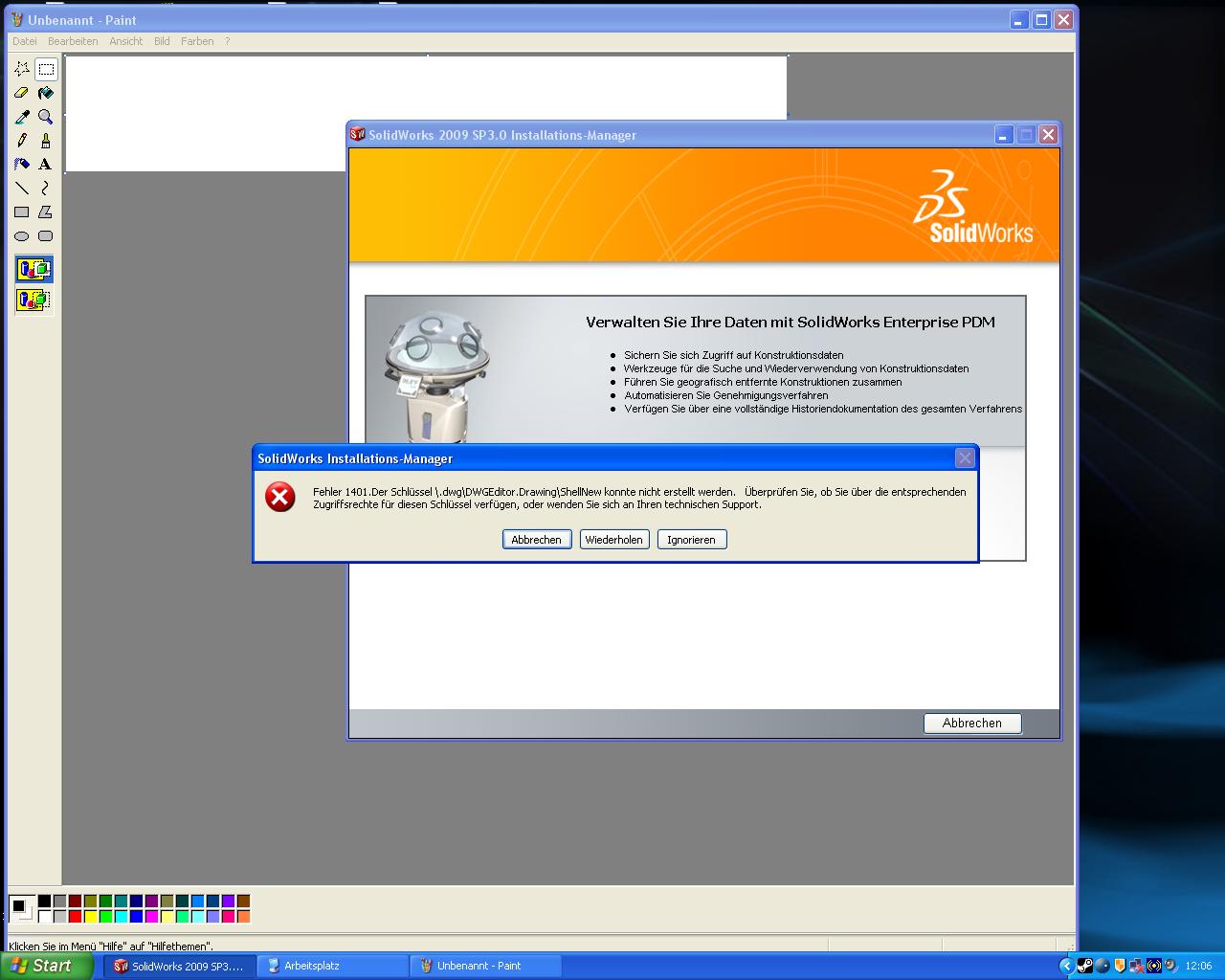Click the bullet starting 'Werkzeuge für die Suche'

tap(796, 368)
